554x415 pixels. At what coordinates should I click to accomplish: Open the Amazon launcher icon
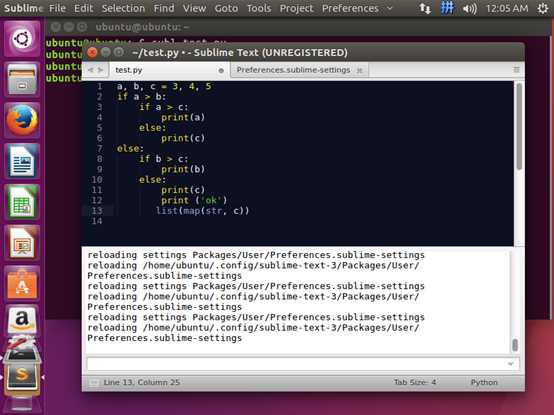click(22, 320)
